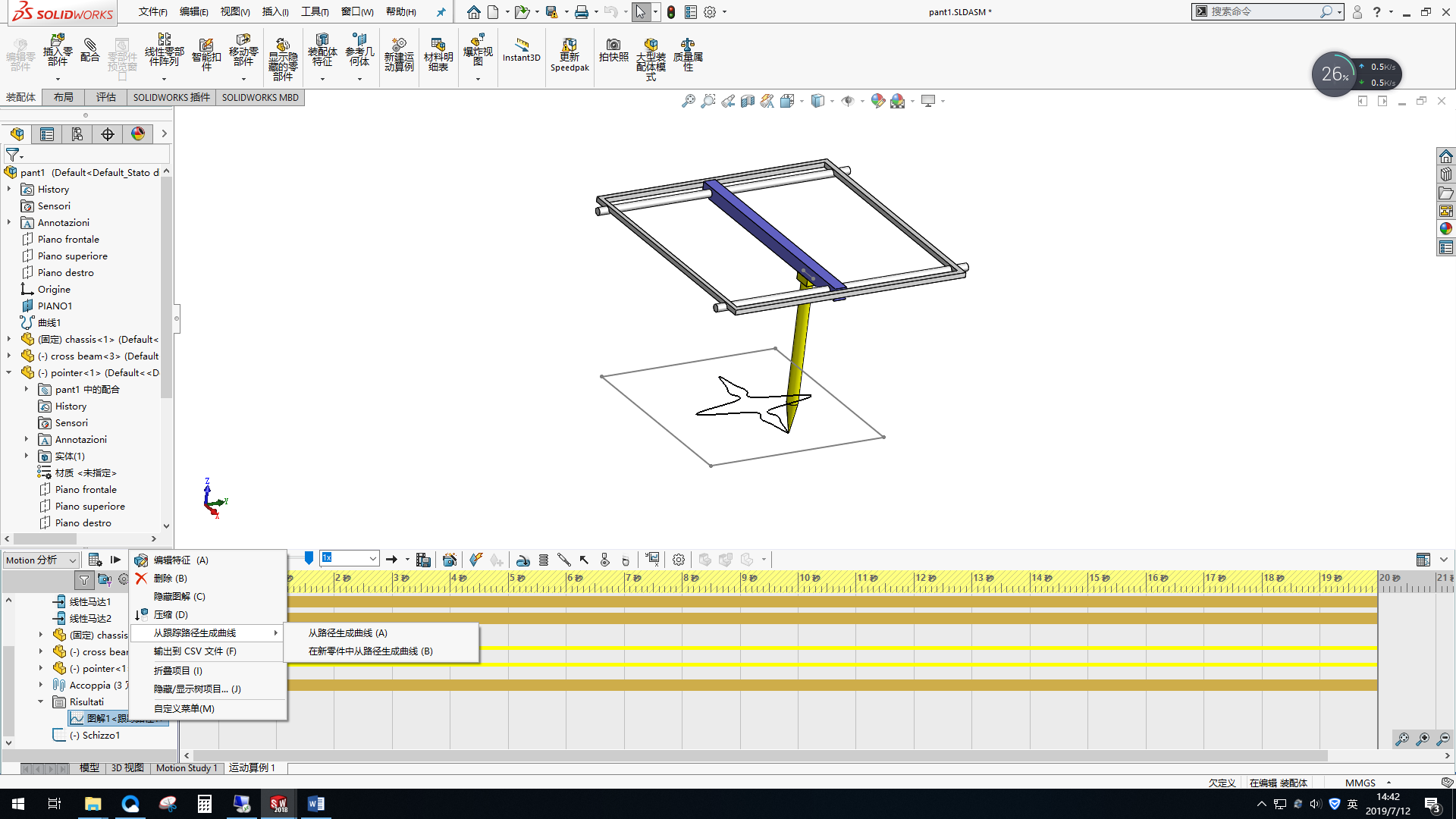Expand the chassis<1> node in the feature tree

9,340
